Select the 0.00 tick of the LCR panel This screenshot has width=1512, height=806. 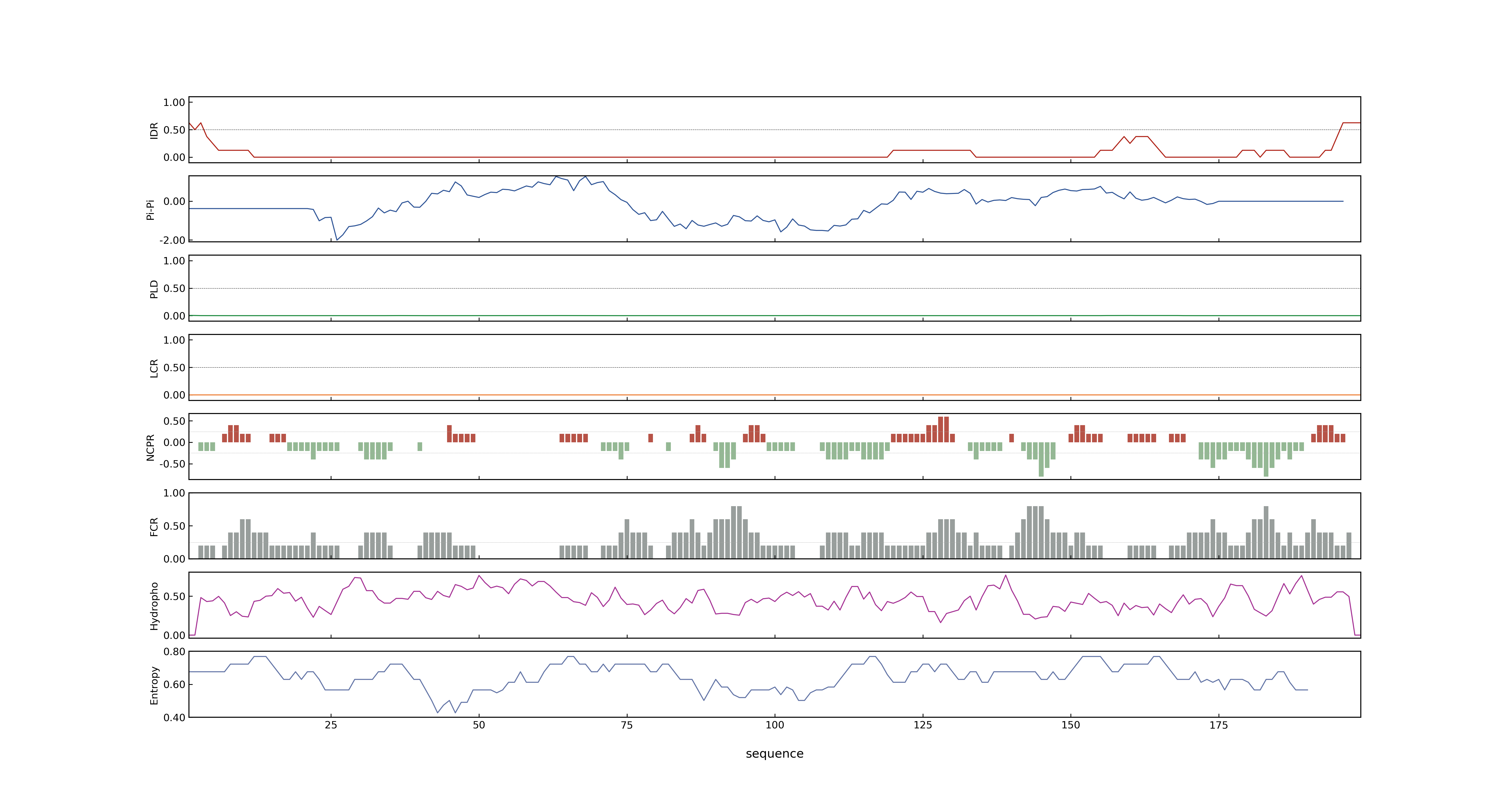tap(174, 395)
